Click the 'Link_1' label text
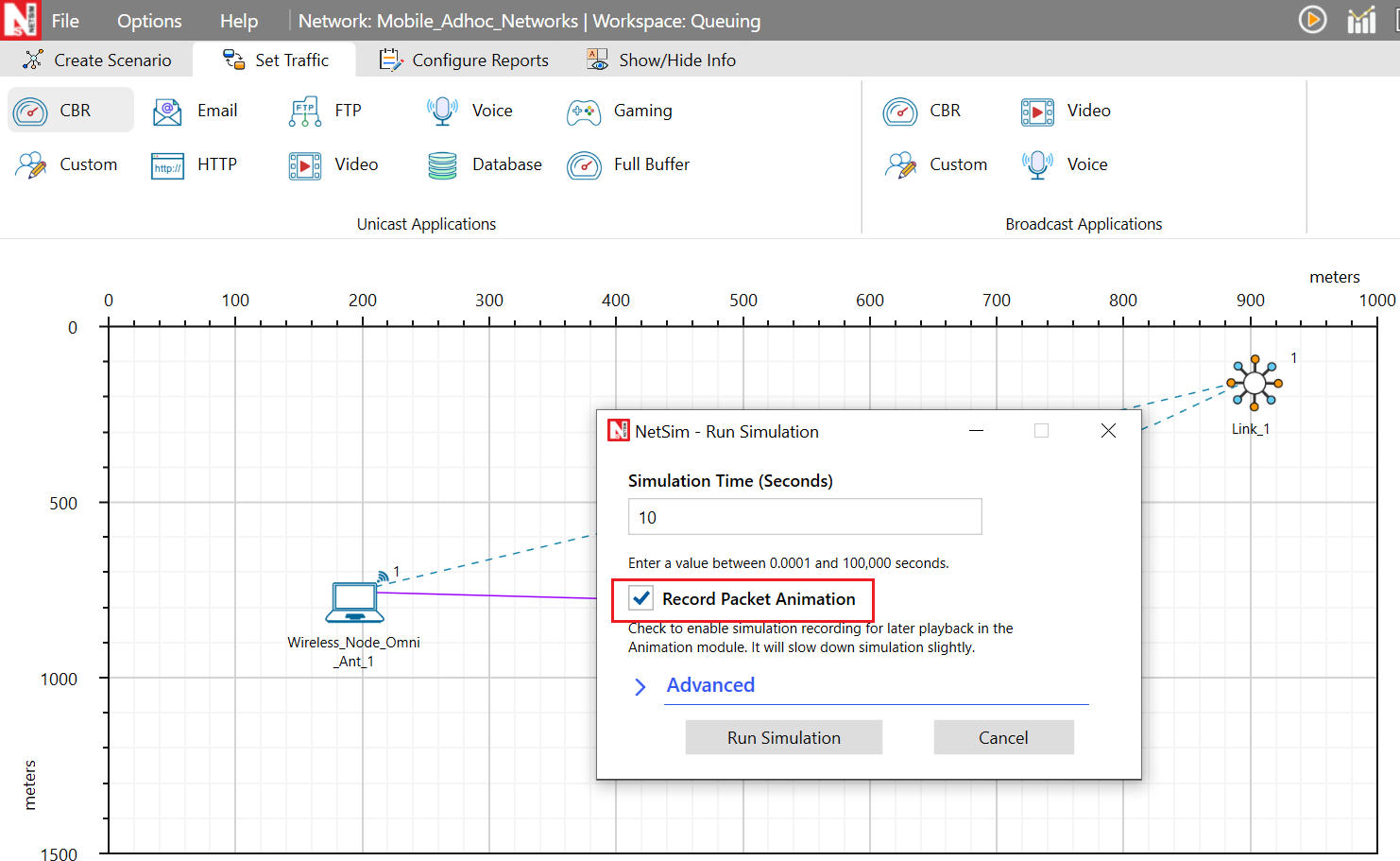This screenshot has width=1400, height=861. coord(1250,429)
